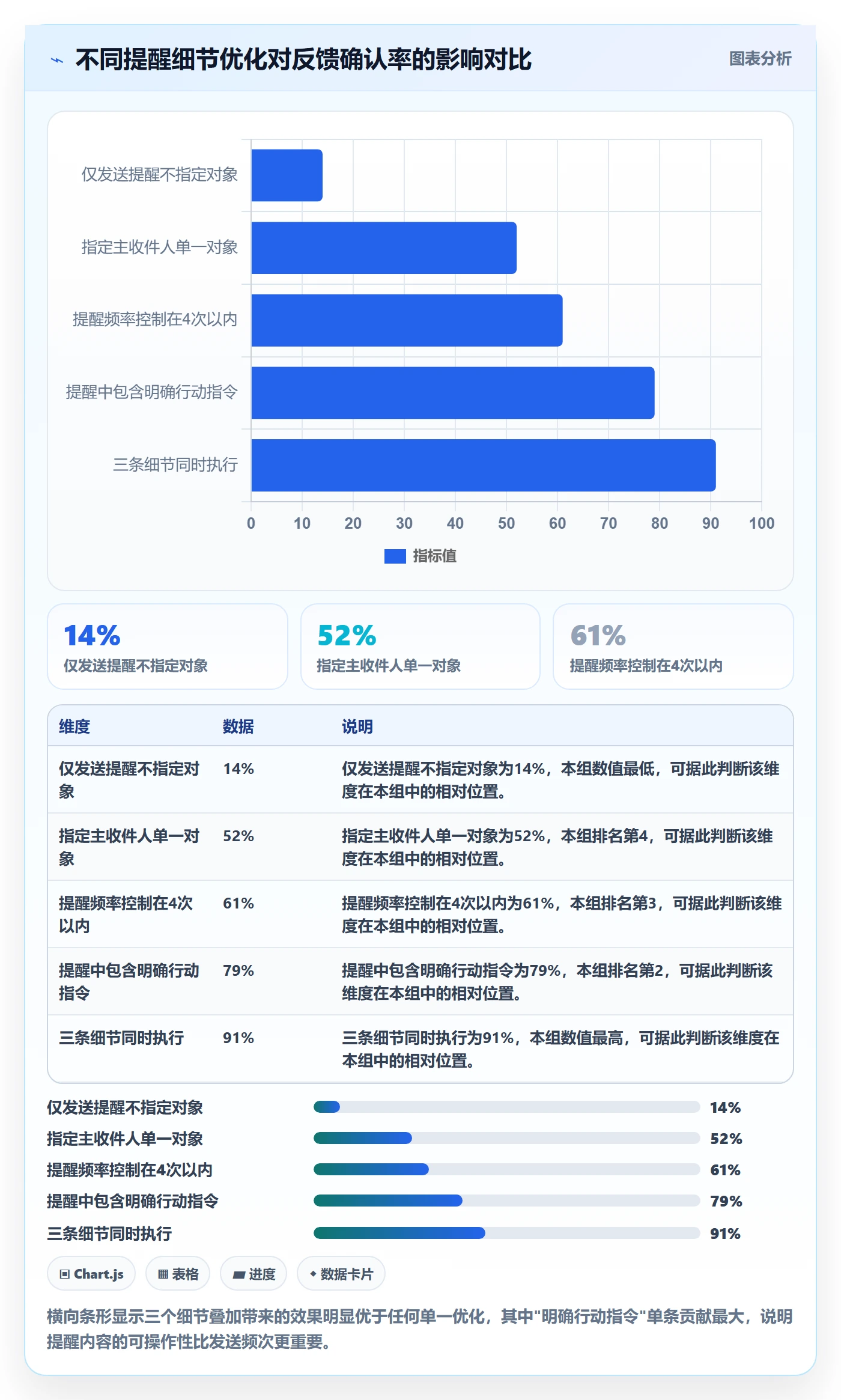
Task: Click the 91% cell in table
Action: click(238, 1038)
